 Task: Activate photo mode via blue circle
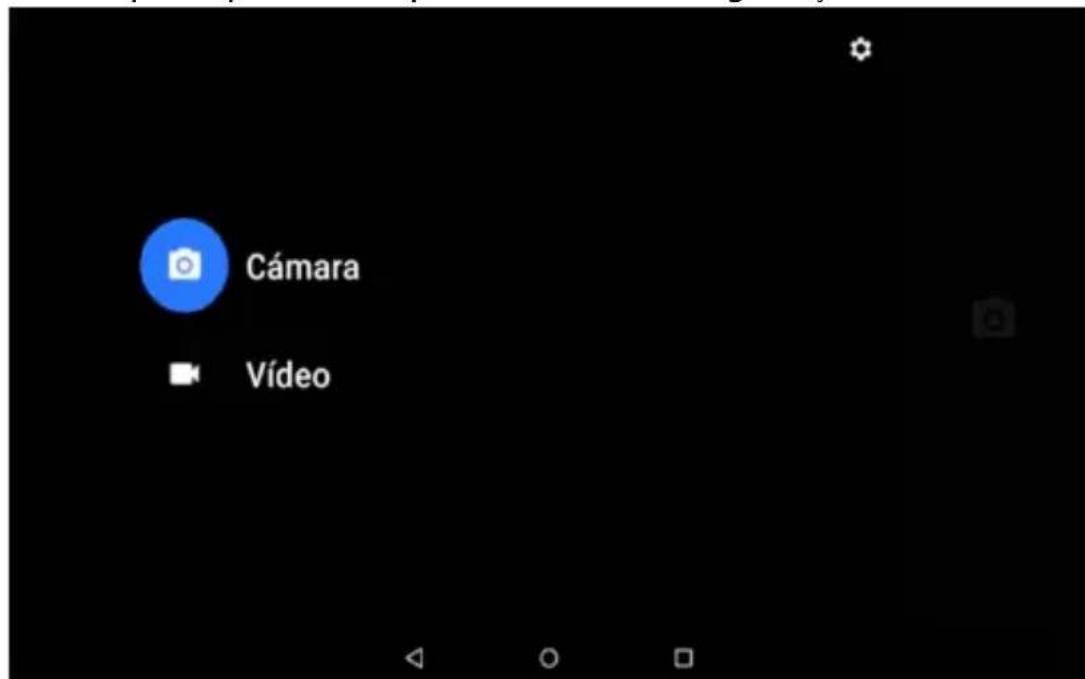(x=184, y=265)
